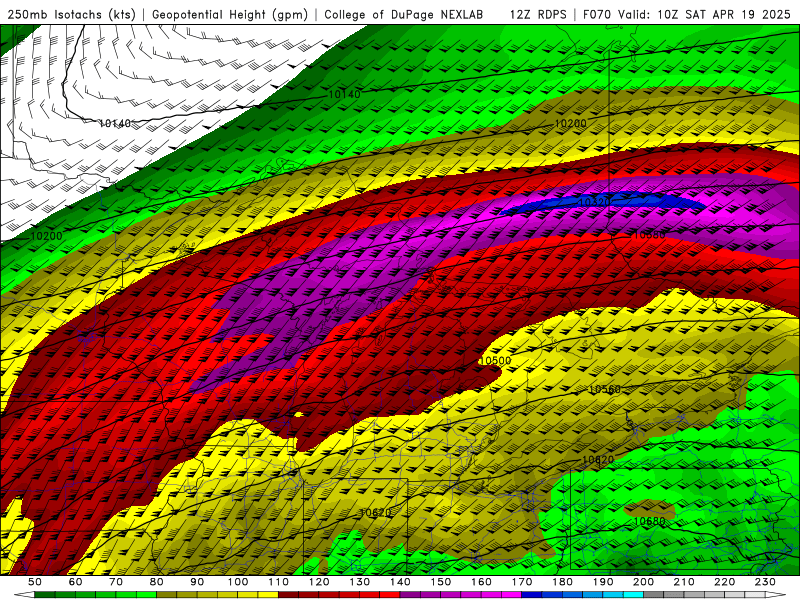
Task: Click the cyan colorbar swatch just left of 200
Action: tap(633, 595)
